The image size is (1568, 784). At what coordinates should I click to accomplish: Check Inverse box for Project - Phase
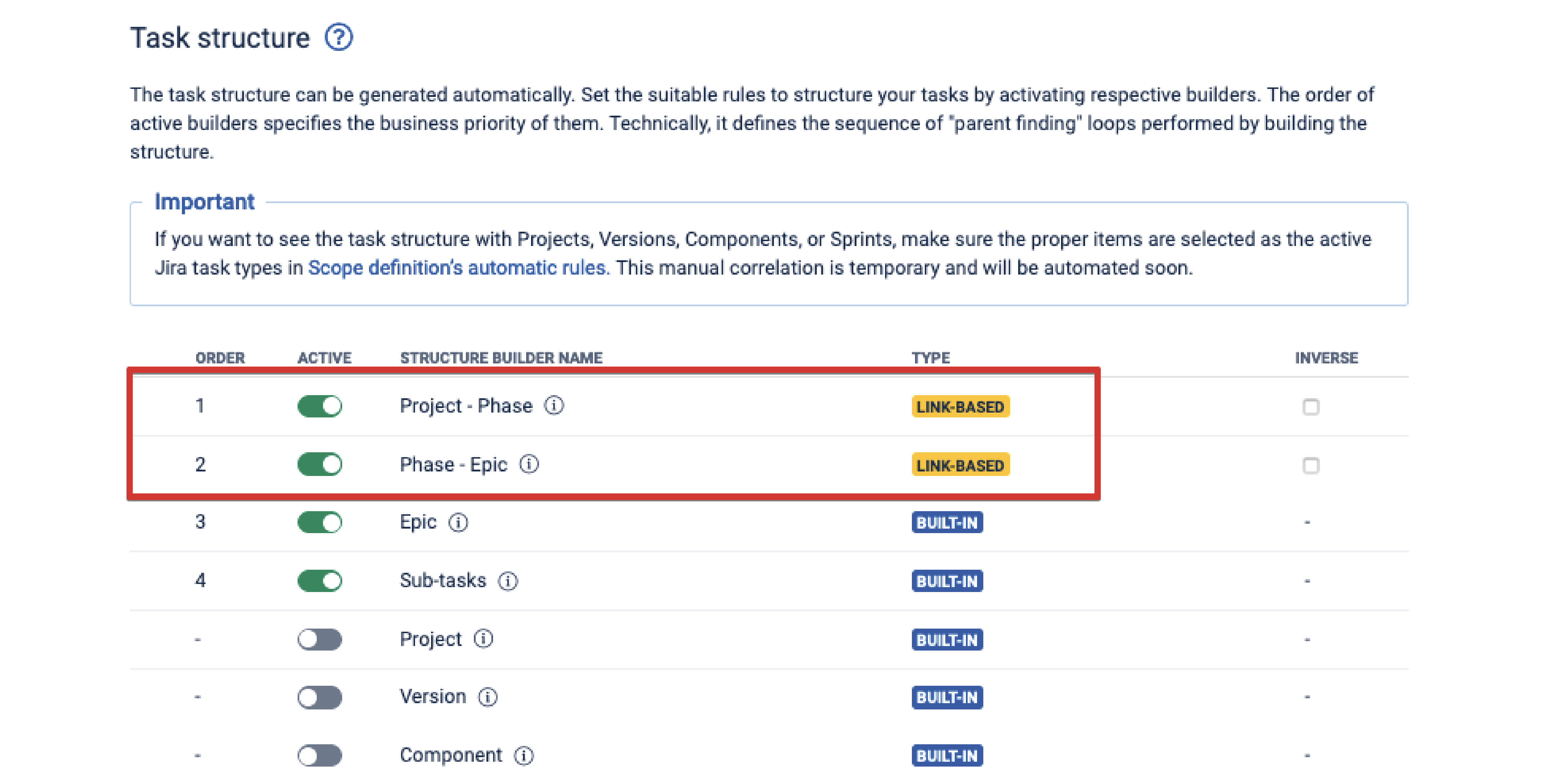coord(1310,407)
